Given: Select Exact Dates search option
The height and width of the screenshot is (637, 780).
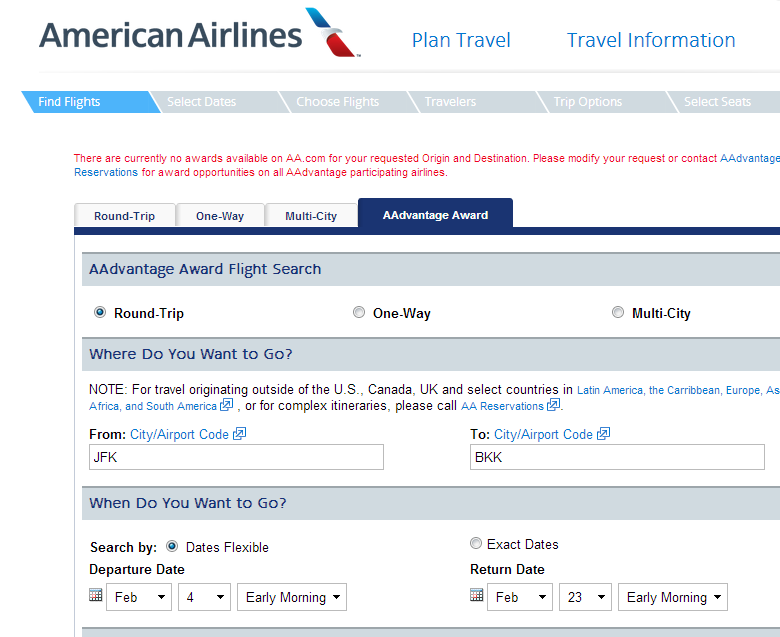Looking at the screenshot, I should 476,544.
